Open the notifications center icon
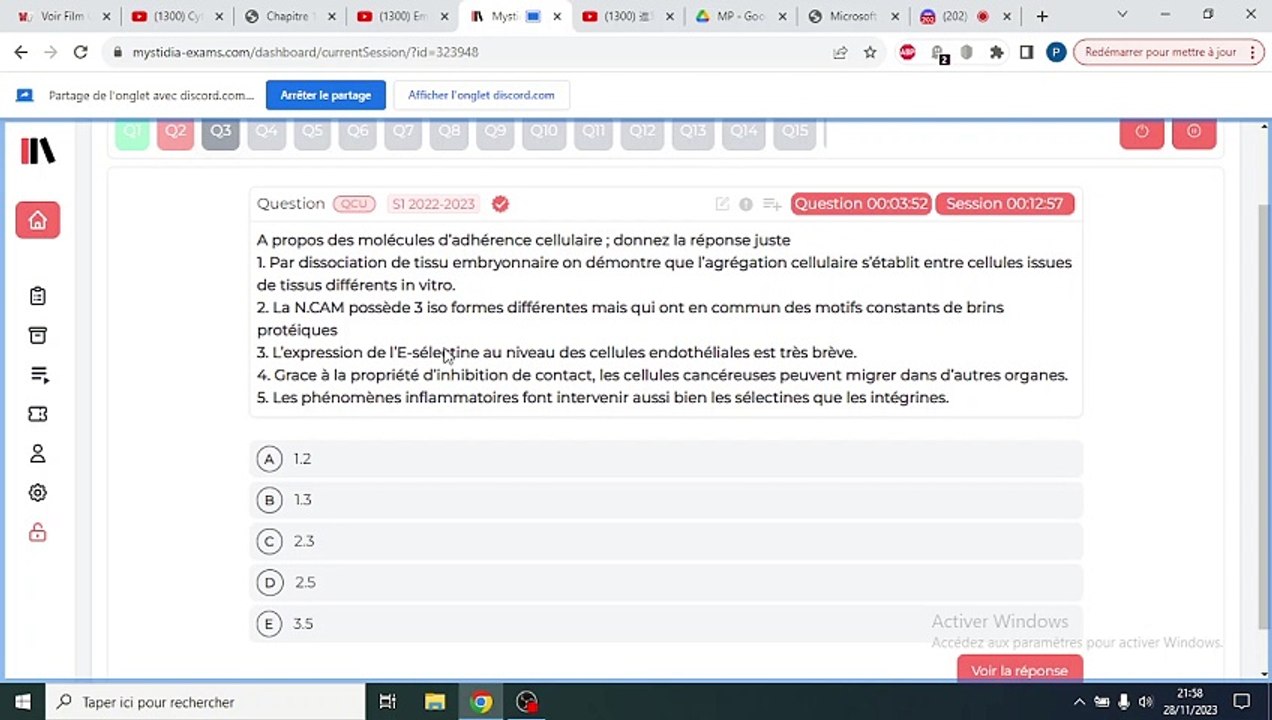The width and height of the screenshot is (1272, 720). point(1241,702)
